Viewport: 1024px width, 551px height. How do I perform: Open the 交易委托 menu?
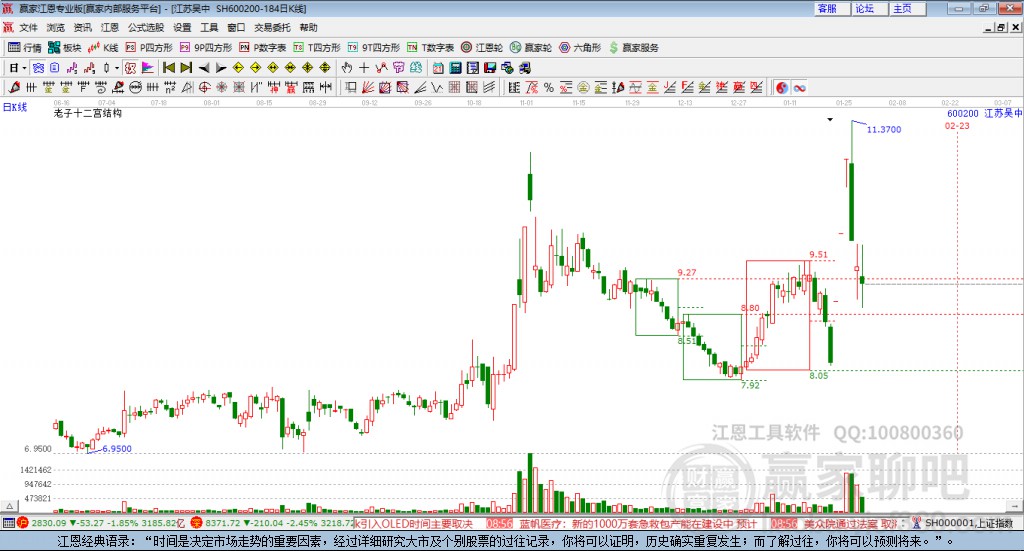point(272,27)
